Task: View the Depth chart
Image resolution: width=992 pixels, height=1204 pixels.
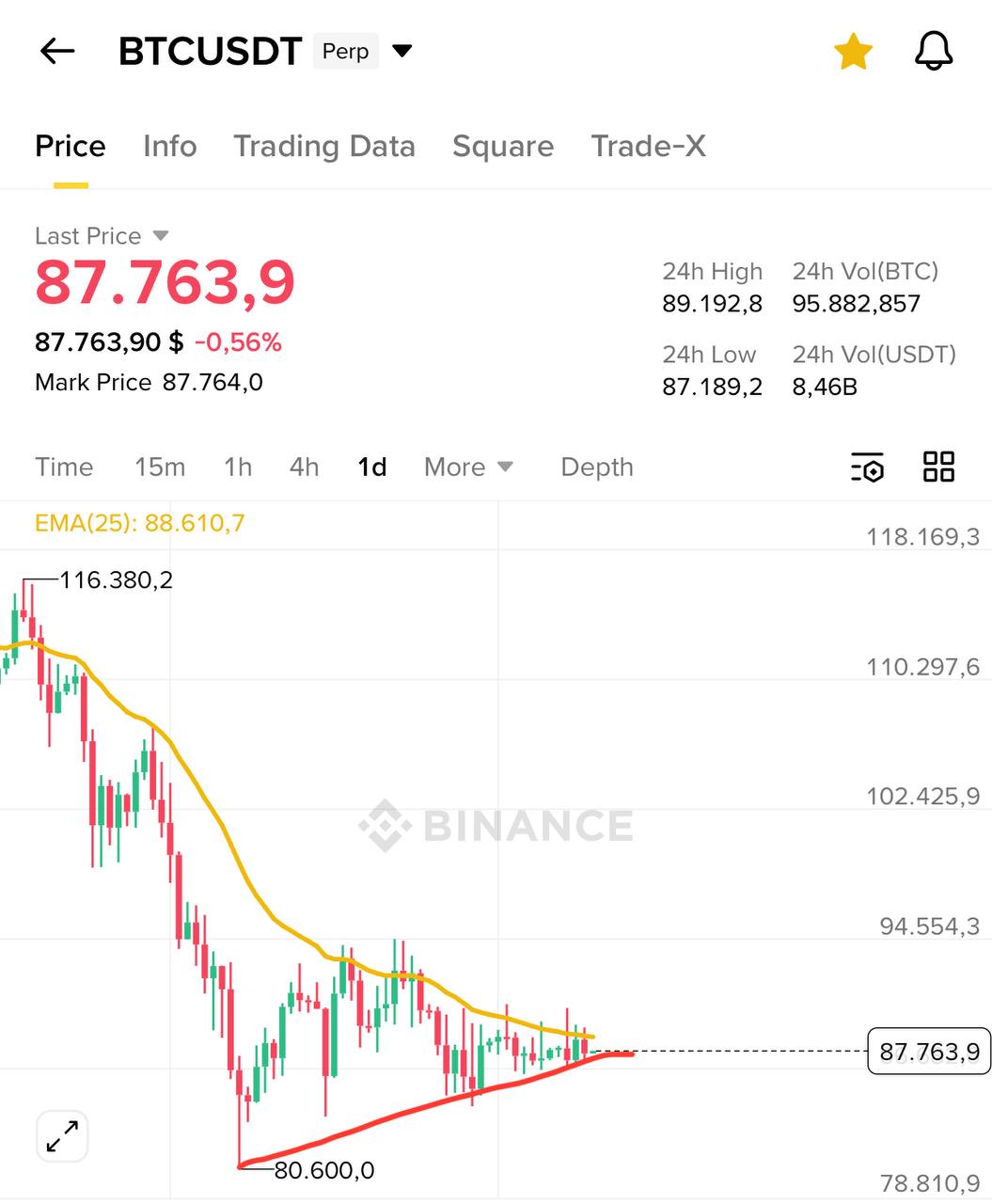Action: [596, 467]
